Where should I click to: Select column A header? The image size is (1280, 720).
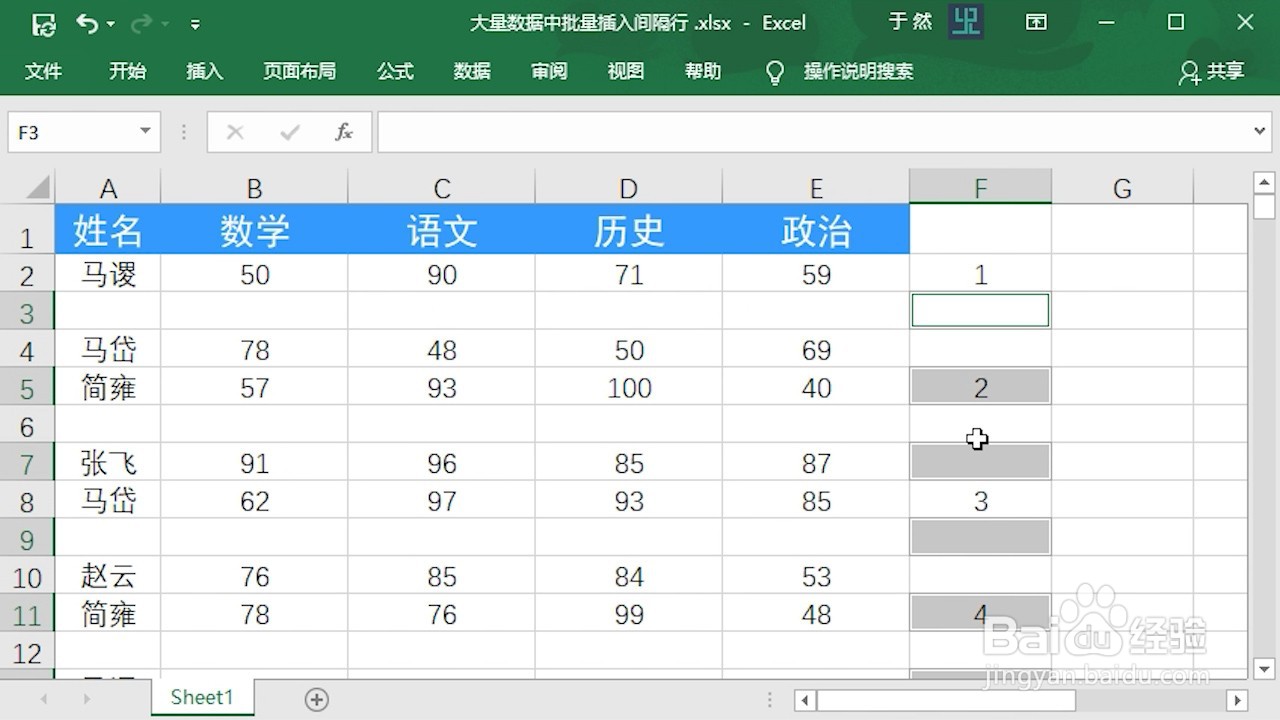point(108,188)
